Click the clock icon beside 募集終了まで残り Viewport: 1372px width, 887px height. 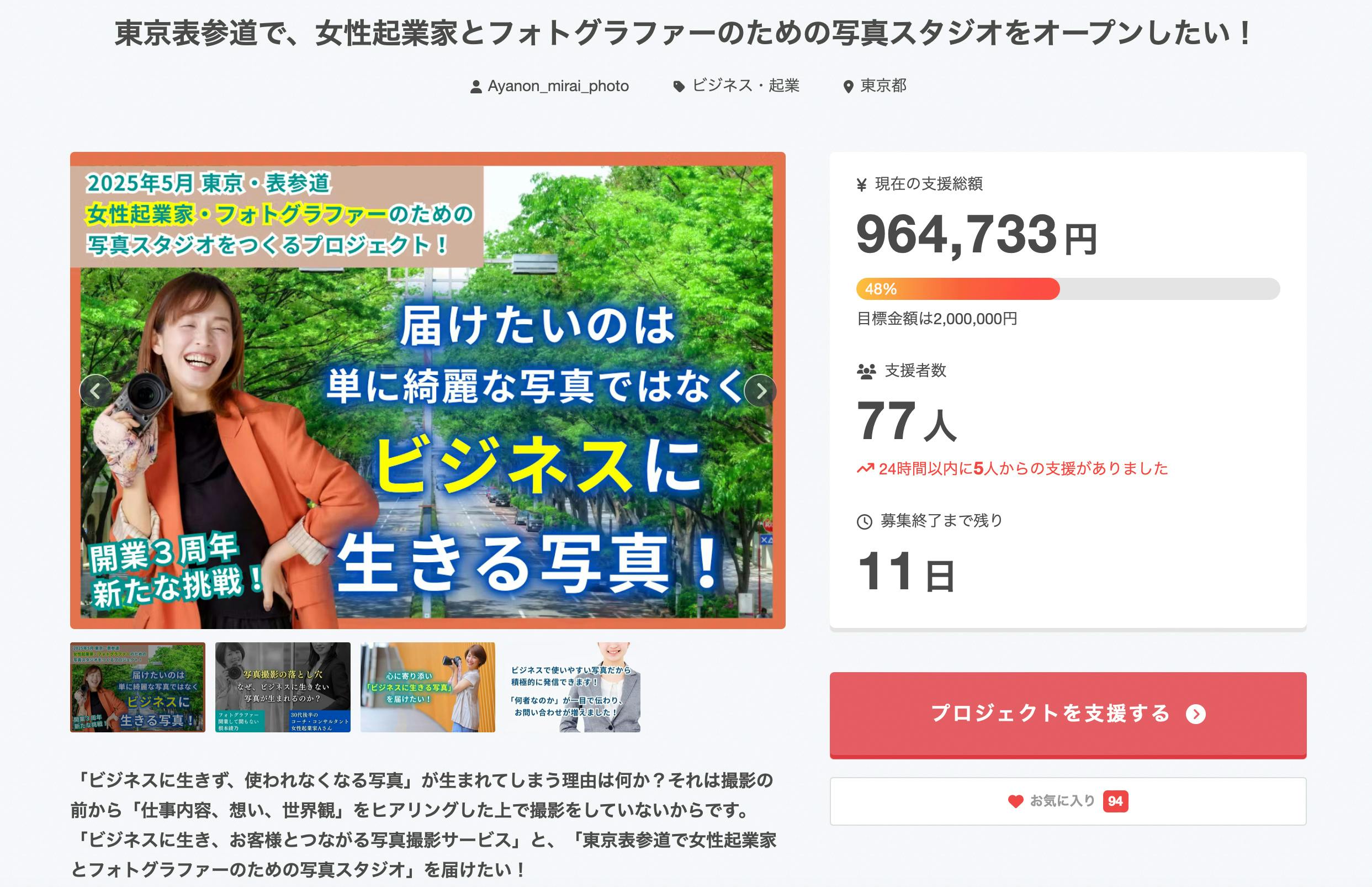(x=864, y=522)
